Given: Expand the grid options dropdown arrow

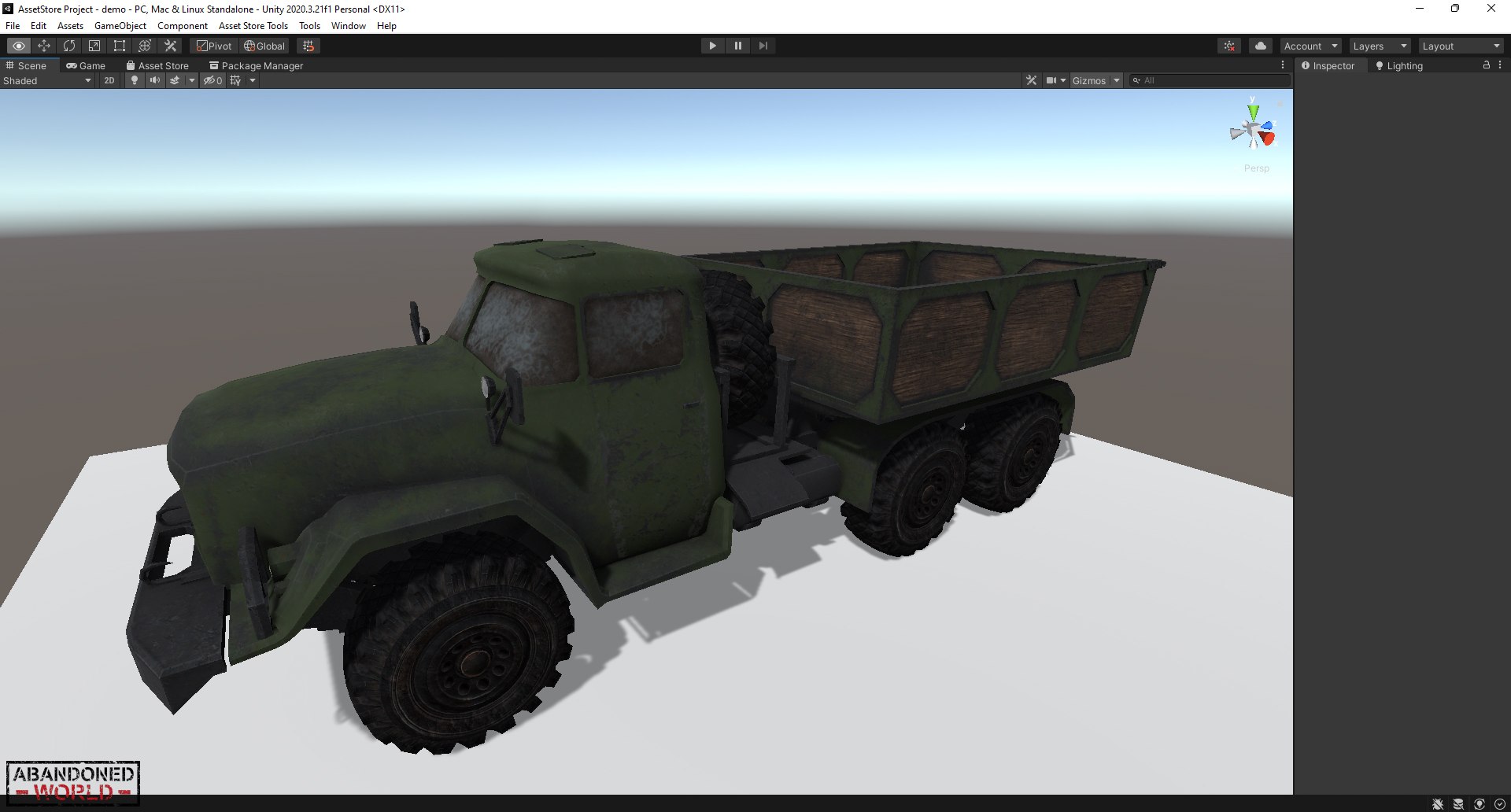Looking at the screenshot, I should (x=253, y=80).
